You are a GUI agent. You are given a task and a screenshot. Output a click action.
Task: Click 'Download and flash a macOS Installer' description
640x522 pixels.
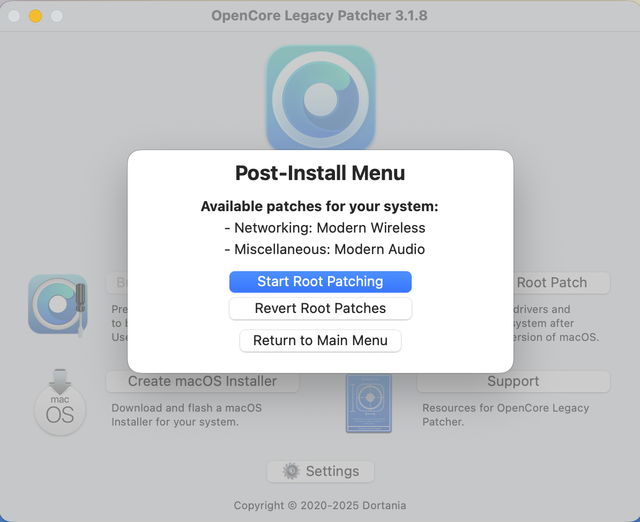[x=187, y=415]
